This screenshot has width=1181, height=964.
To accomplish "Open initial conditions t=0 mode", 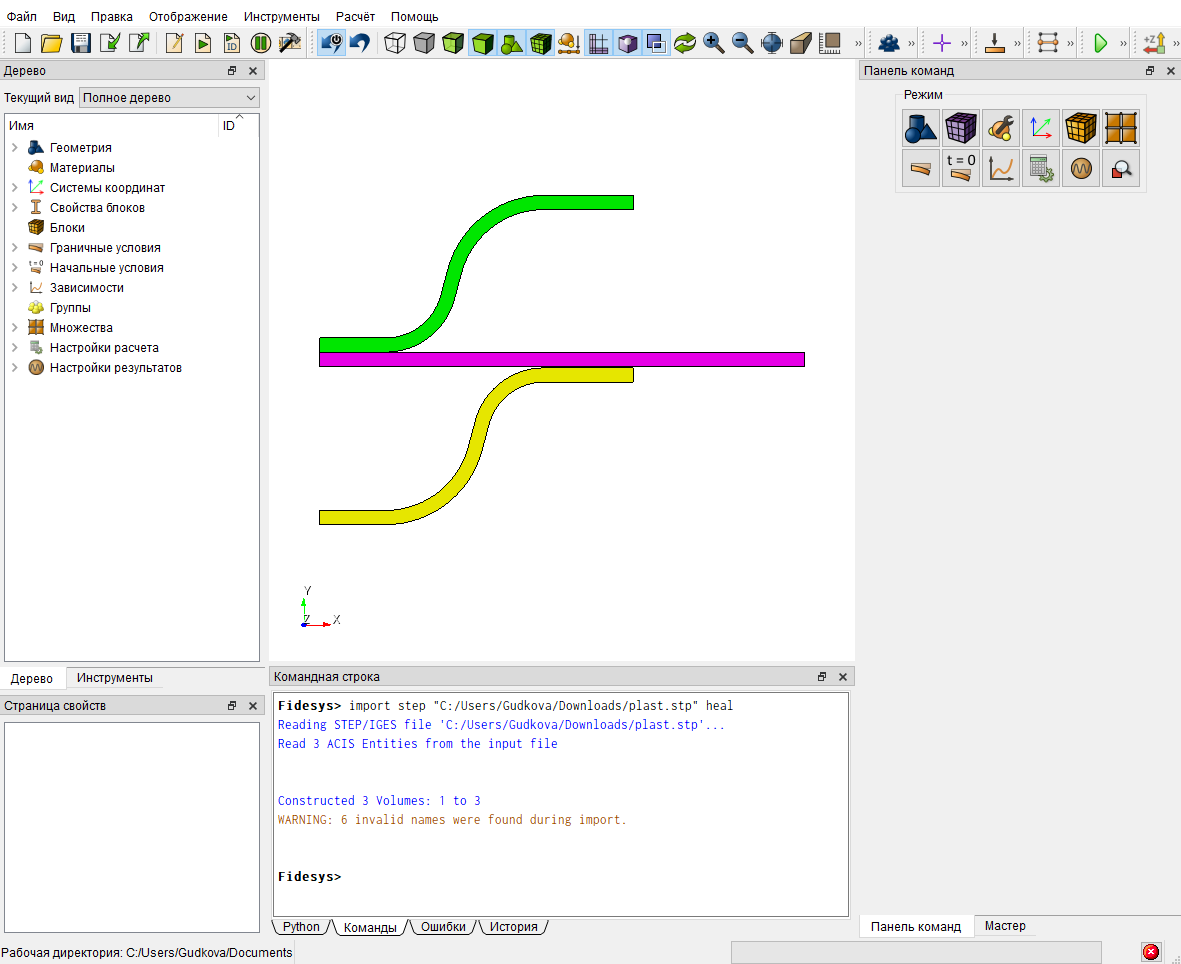I will (x=960, y=168).
